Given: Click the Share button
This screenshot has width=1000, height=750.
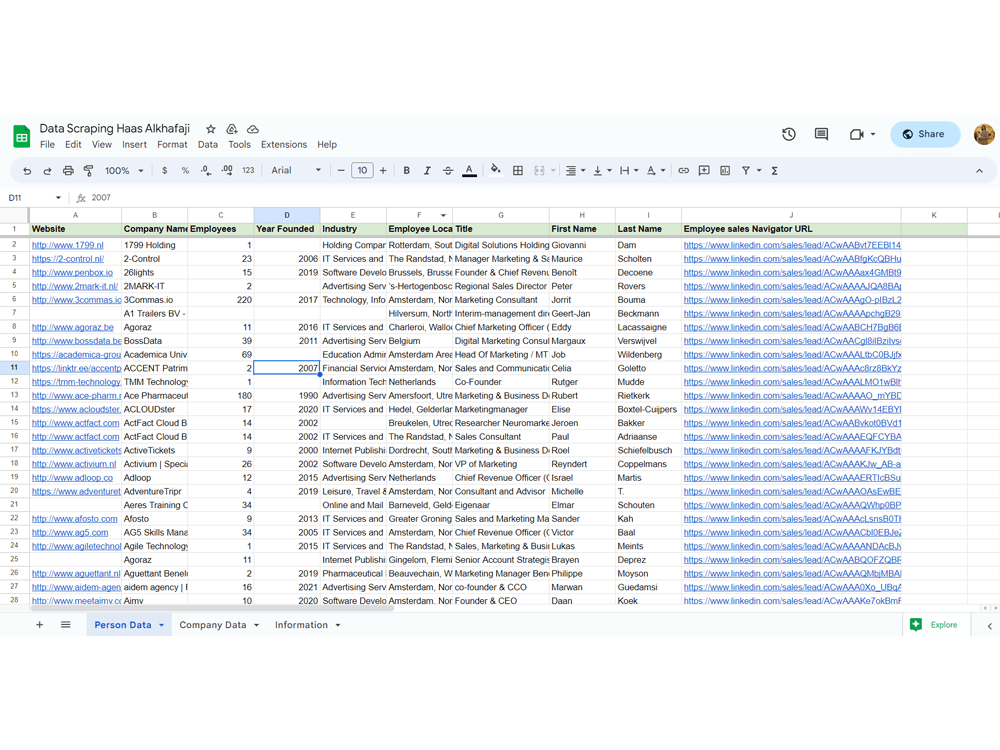Looking at the screenshot, I should [925, 134].
